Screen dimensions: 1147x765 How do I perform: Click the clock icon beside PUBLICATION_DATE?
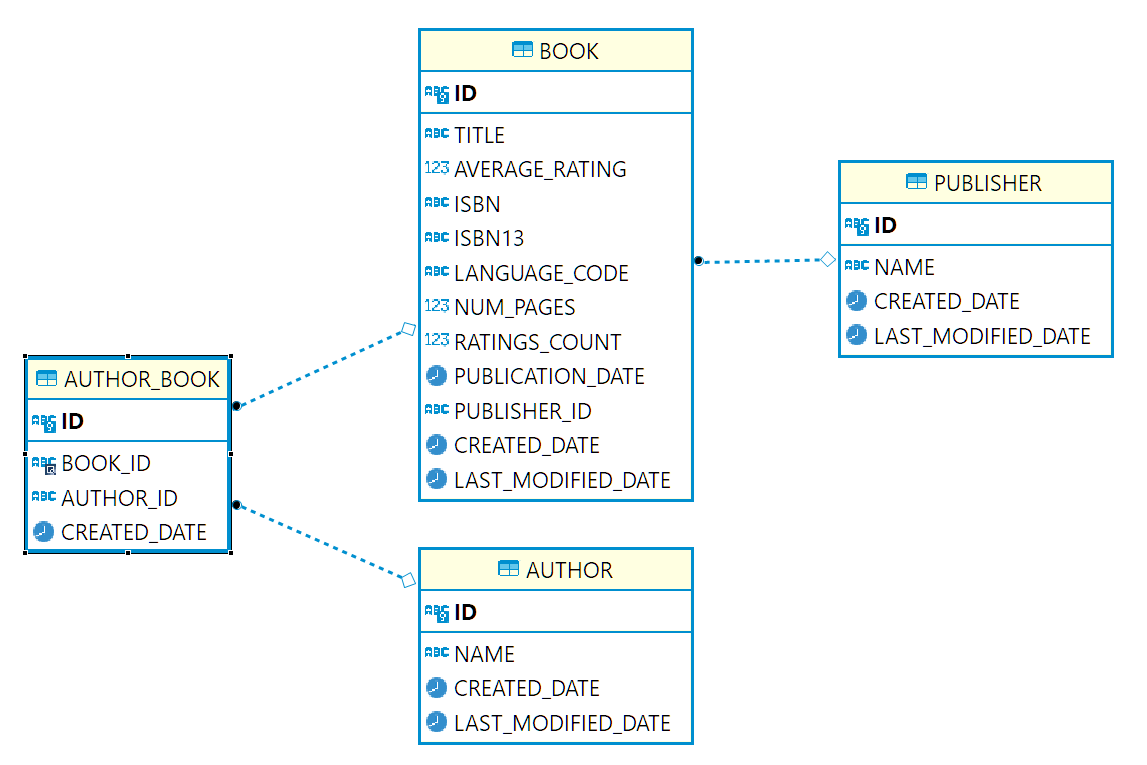[x=436, y=377]
